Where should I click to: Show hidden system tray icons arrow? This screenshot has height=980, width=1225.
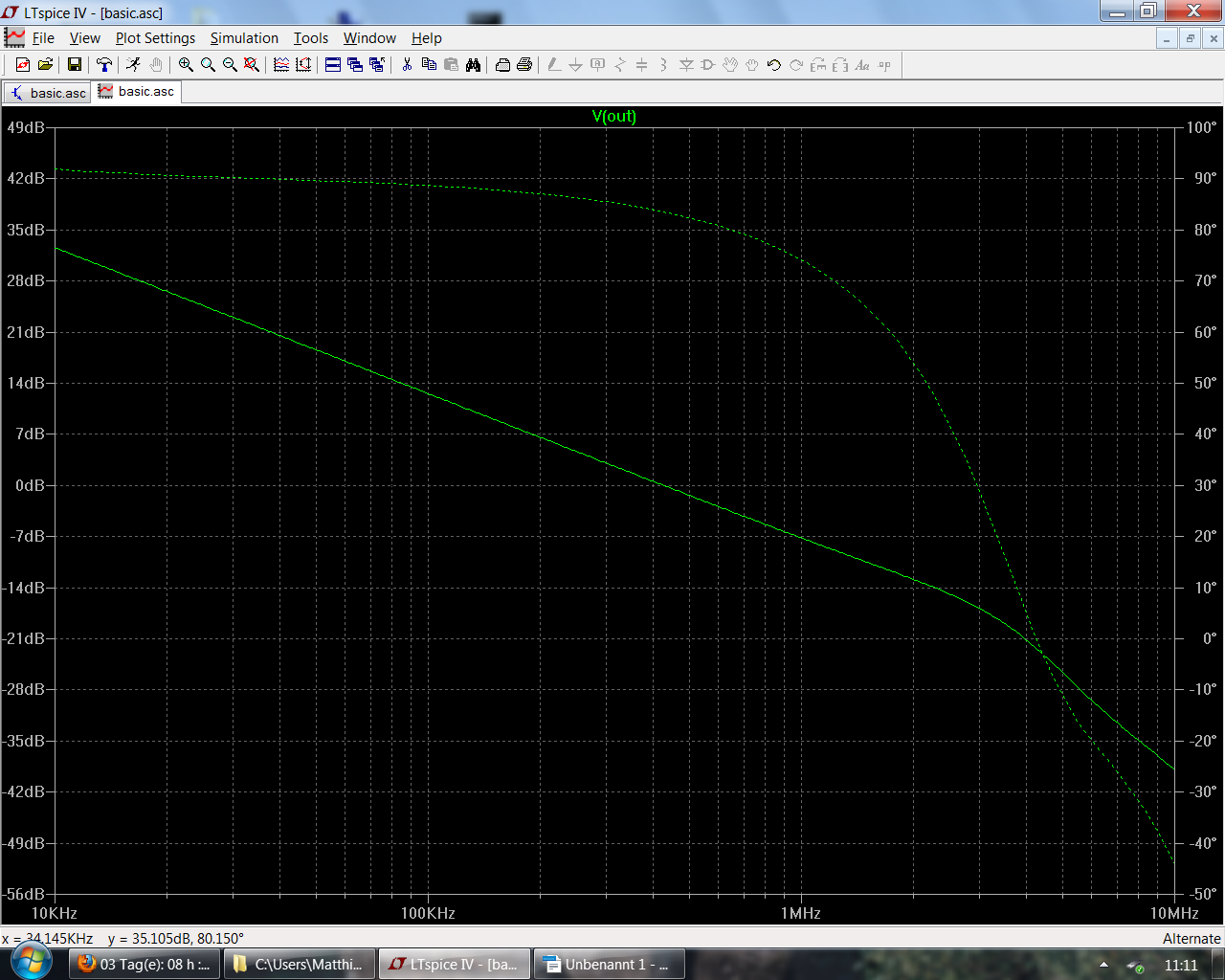pos(1103,965)
